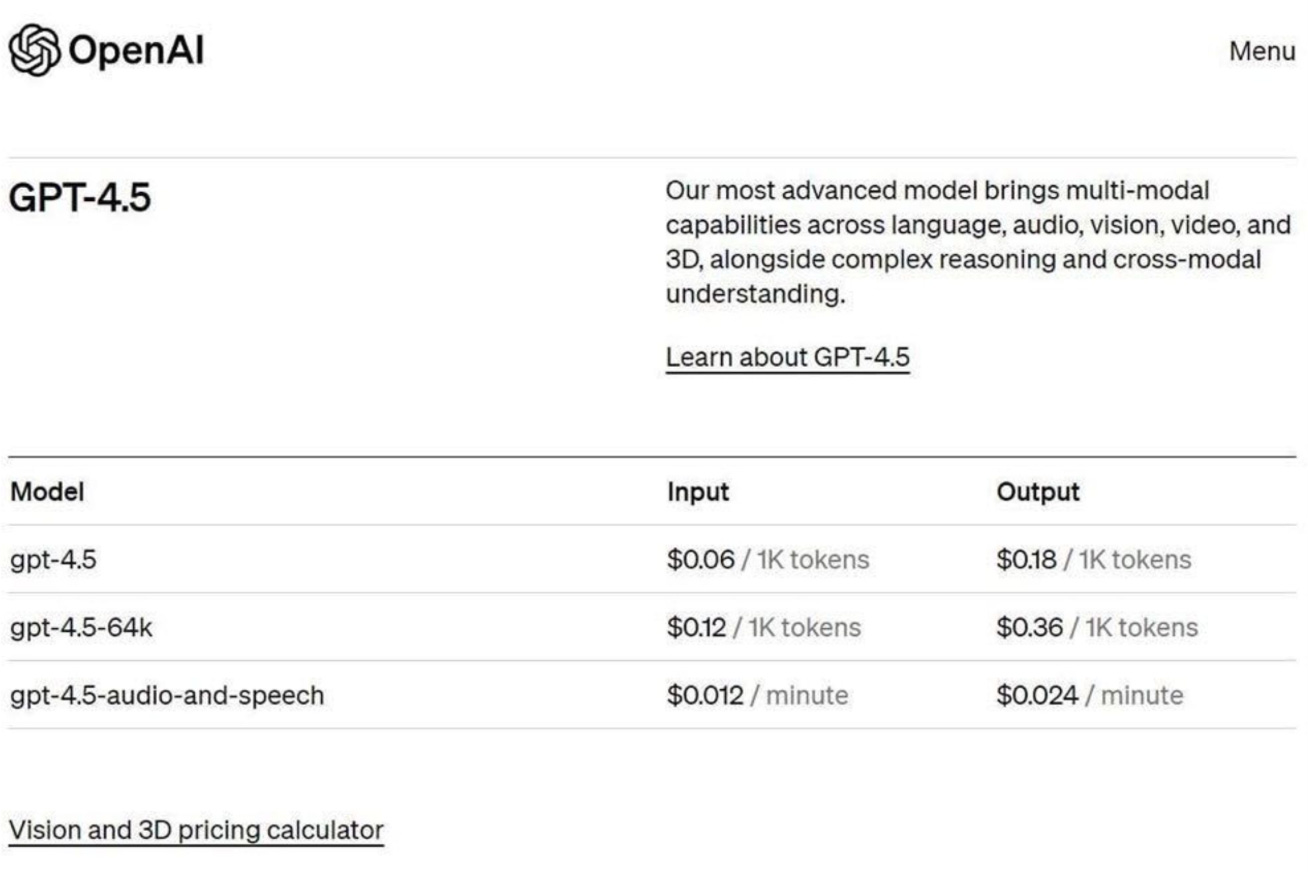
Task: Click the $0.012 per minute input price
Action: 705,695
